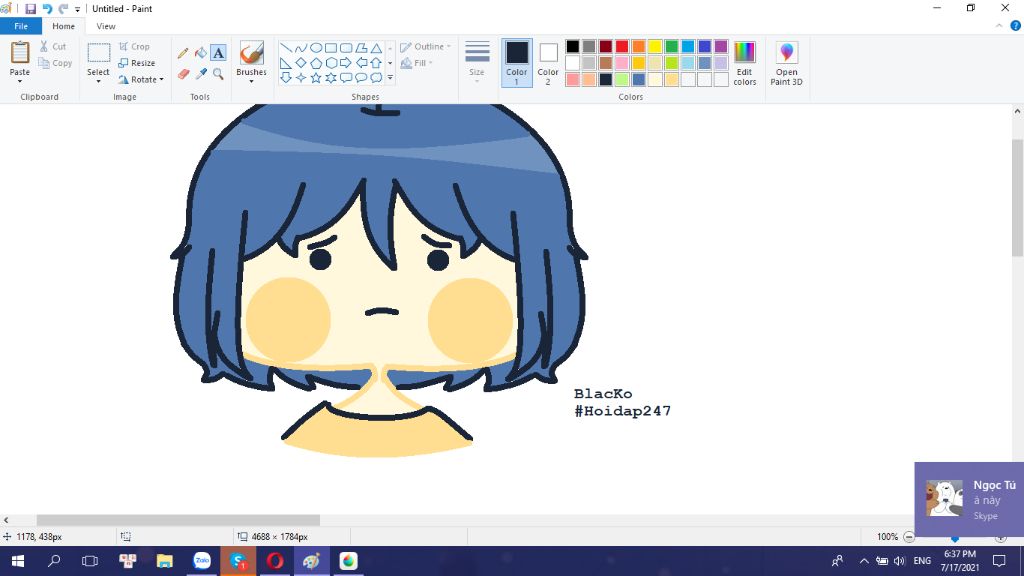Click the Save icon in quick access toolbar
Image resolution: width=1024 pixels, height=576 pixels.
(x=30, y=8)
